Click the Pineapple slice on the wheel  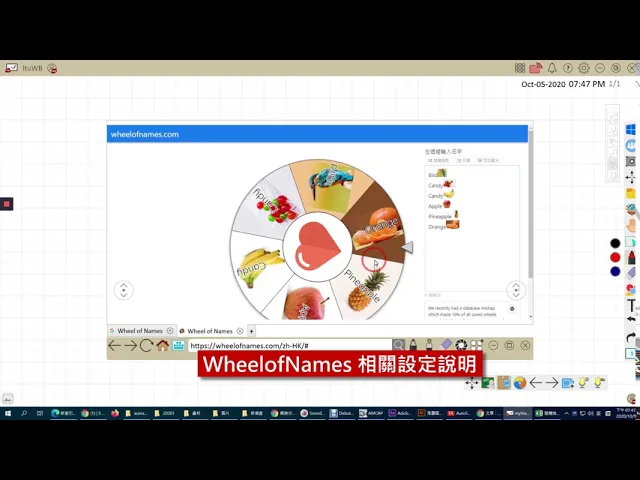tap(365, 286)
